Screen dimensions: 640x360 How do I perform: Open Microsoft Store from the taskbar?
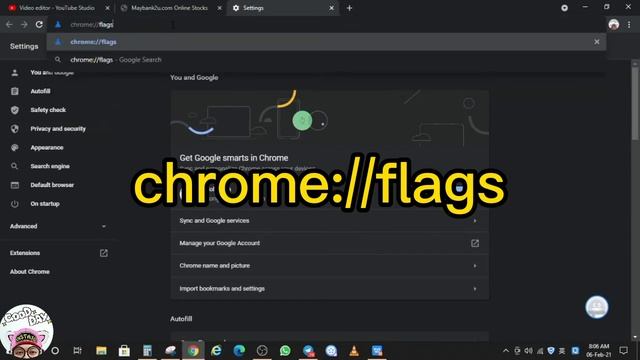pyautogui.click(x=124, y=351)
